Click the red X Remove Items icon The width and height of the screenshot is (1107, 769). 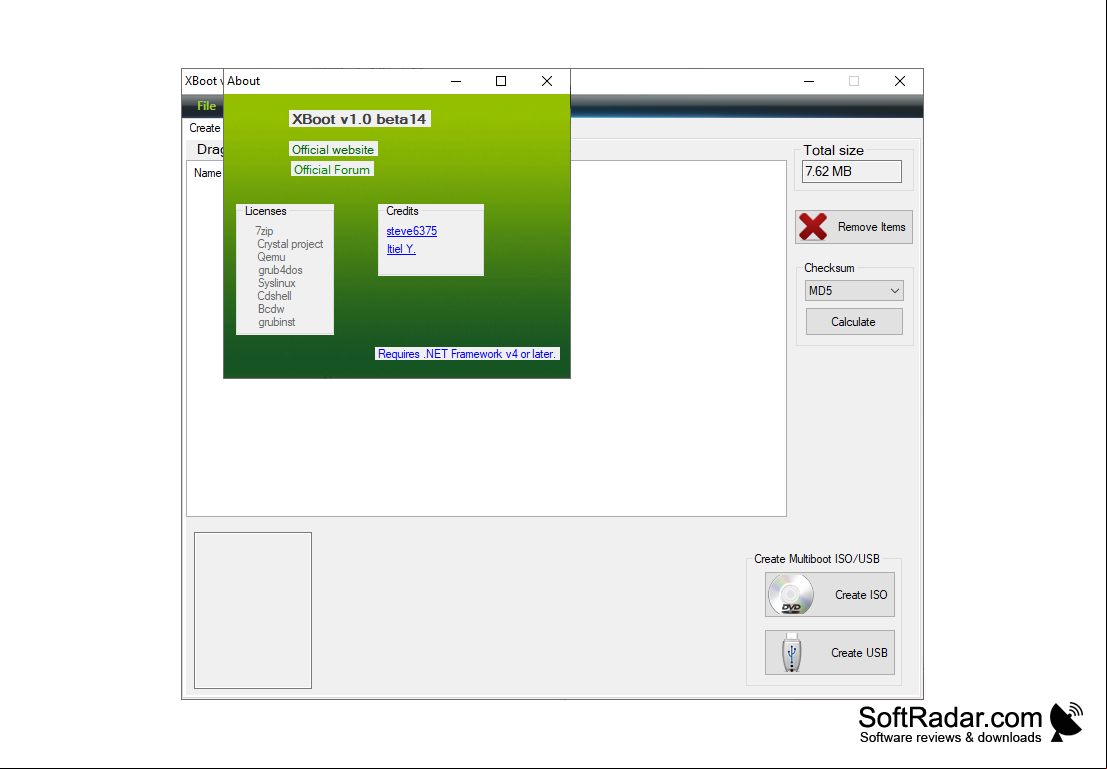[813, 227]
